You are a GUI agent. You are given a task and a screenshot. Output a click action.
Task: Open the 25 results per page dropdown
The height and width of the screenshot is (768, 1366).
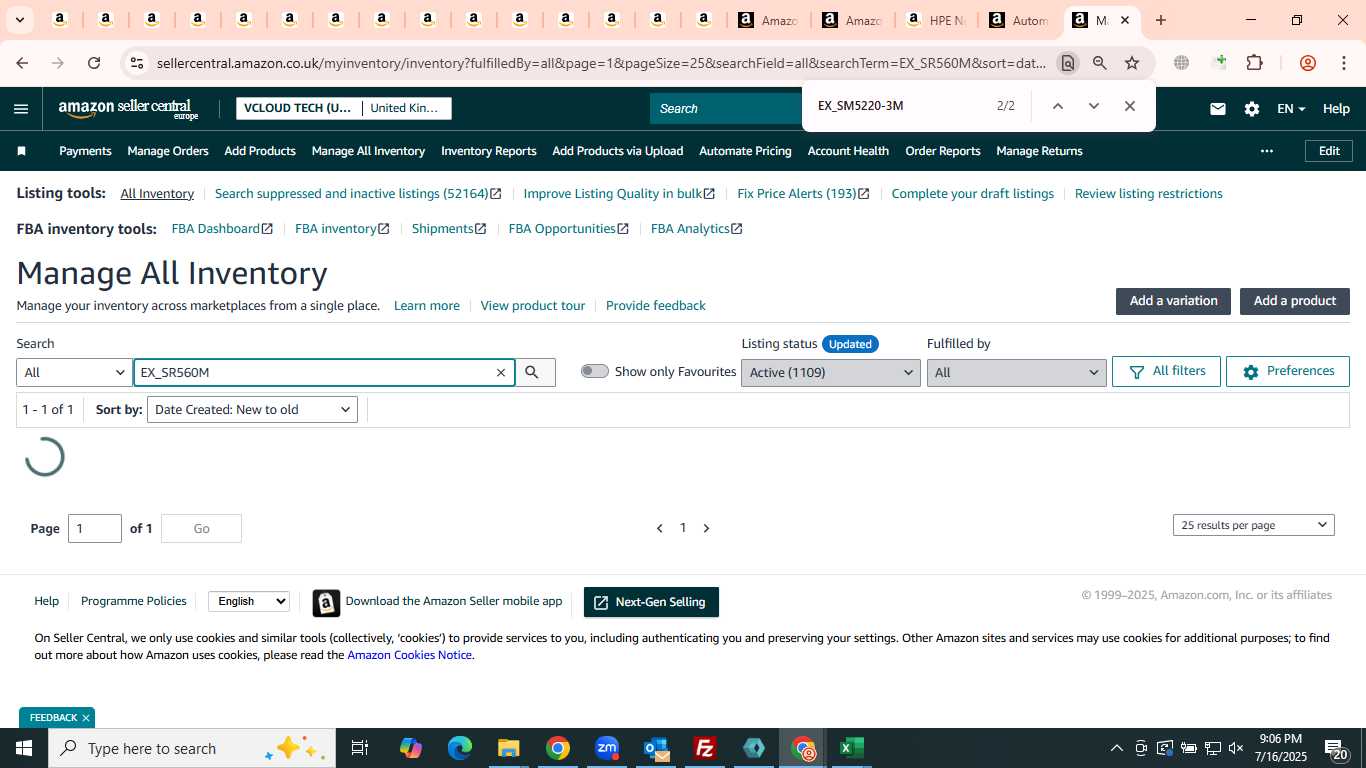point(1253,525)
